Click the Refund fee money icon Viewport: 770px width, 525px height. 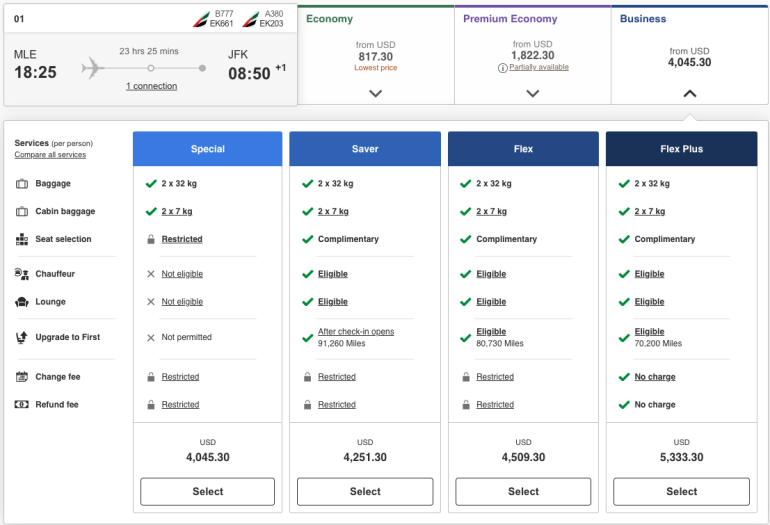[22, 405]
